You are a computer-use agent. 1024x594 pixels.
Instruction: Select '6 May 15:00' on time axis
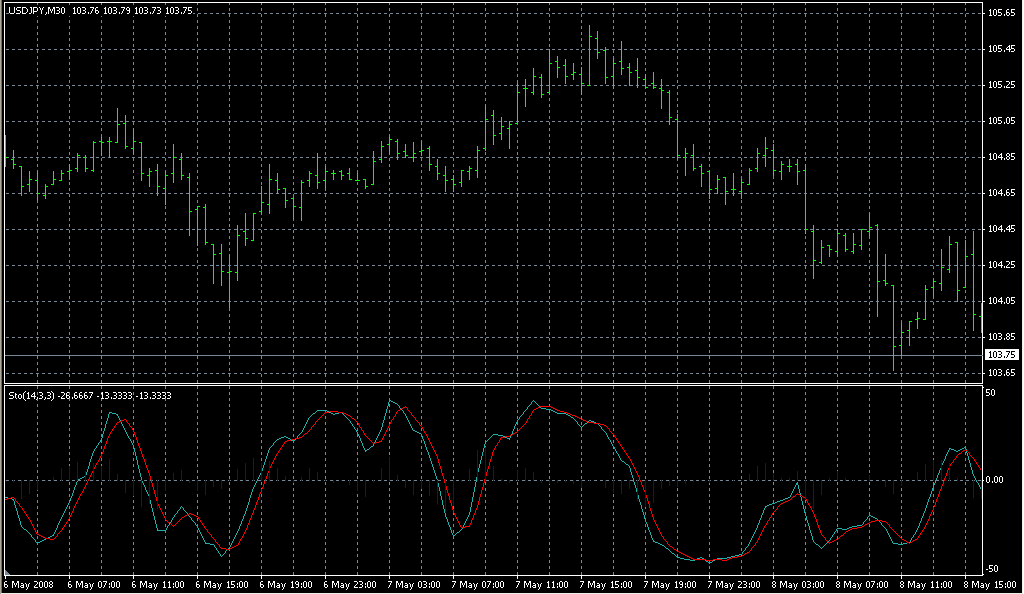coord(221,584)
